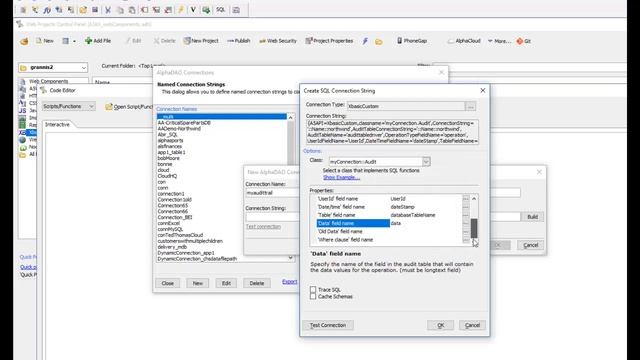The height and width of the screenshot is (360, 640).
Task: Click the open folder icon in top toolbar
Action: tap(83, 10)
